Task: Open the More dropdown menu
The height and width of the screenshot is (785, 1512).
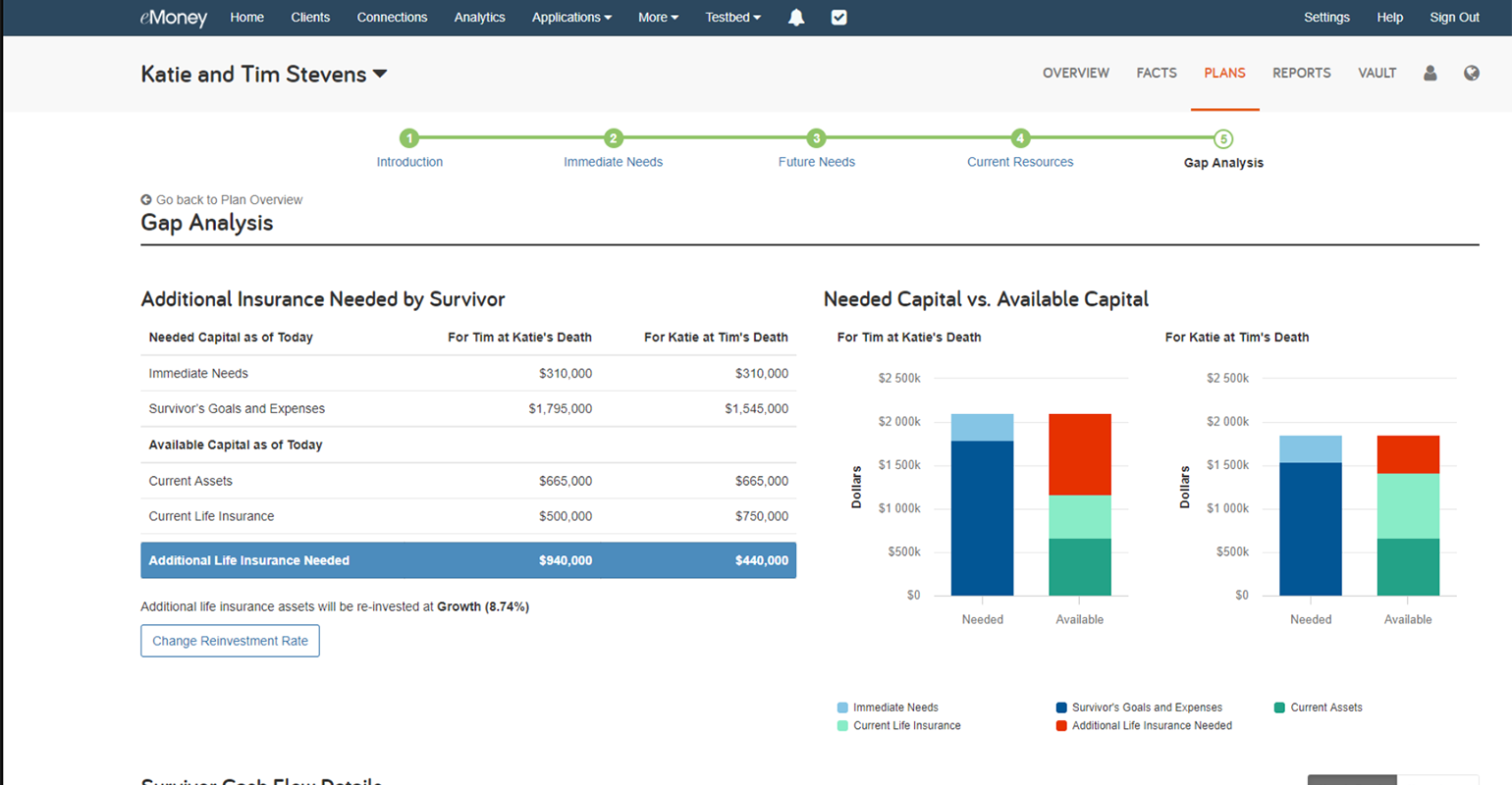Action: [658, 18]
